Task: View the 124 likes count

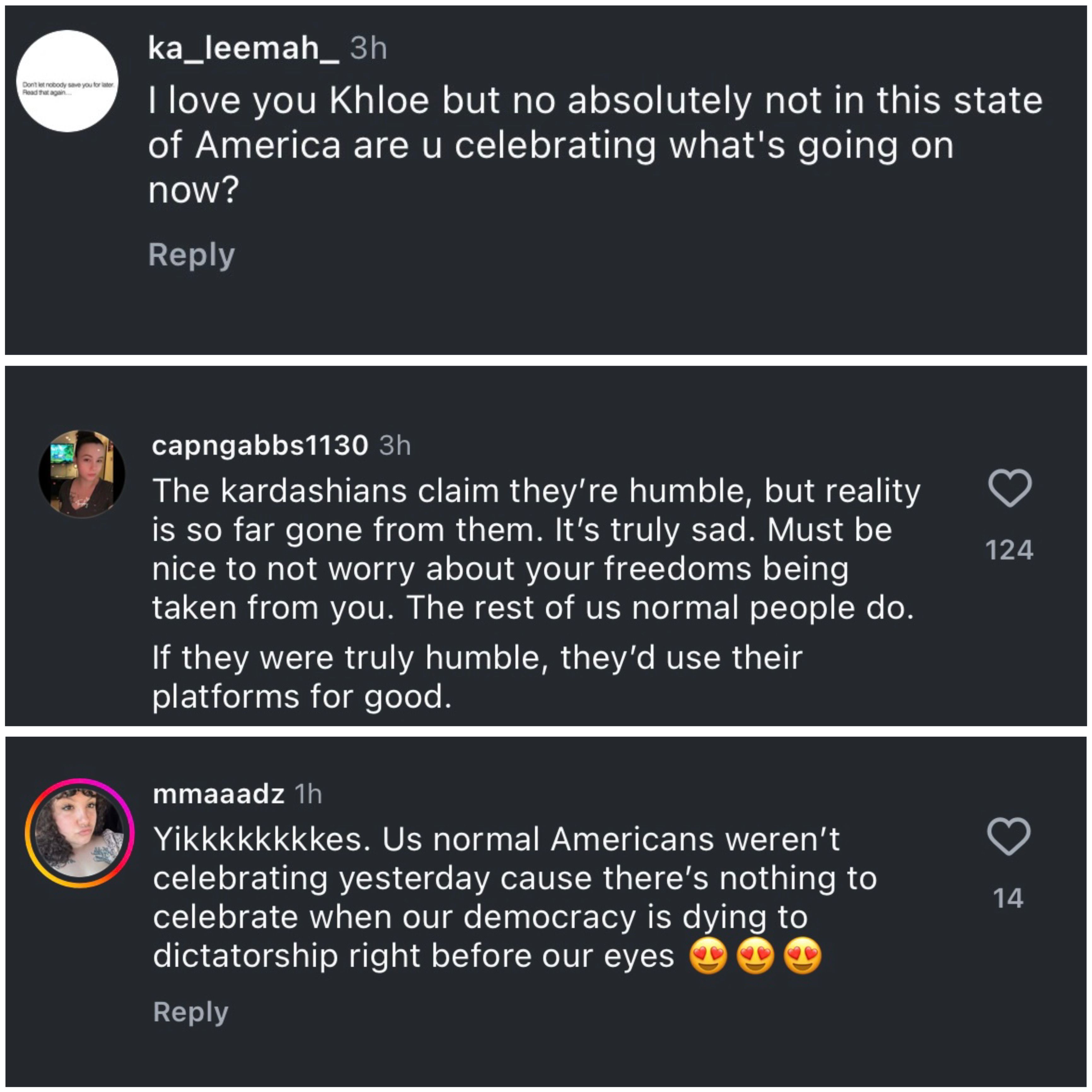Action: coord(1009,550)
